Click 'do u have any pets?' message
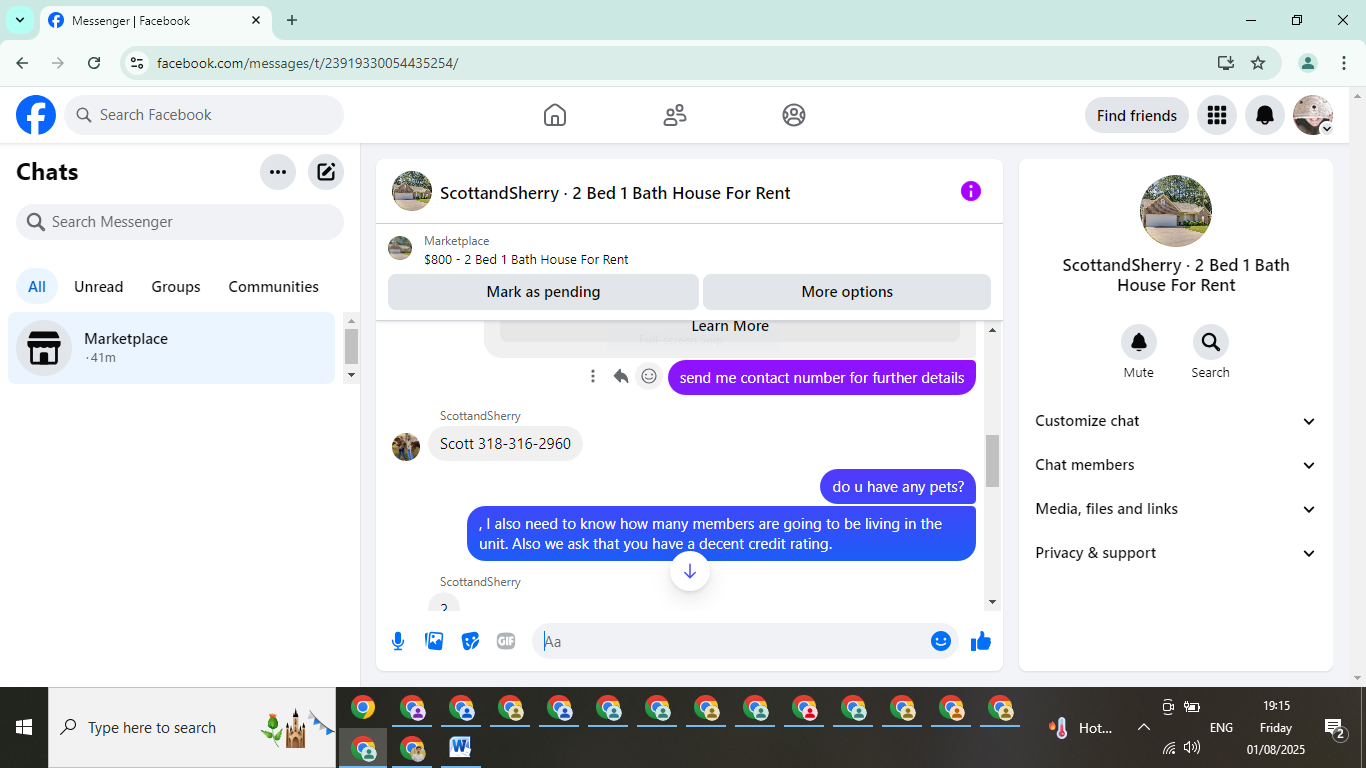 pos(898,487)
